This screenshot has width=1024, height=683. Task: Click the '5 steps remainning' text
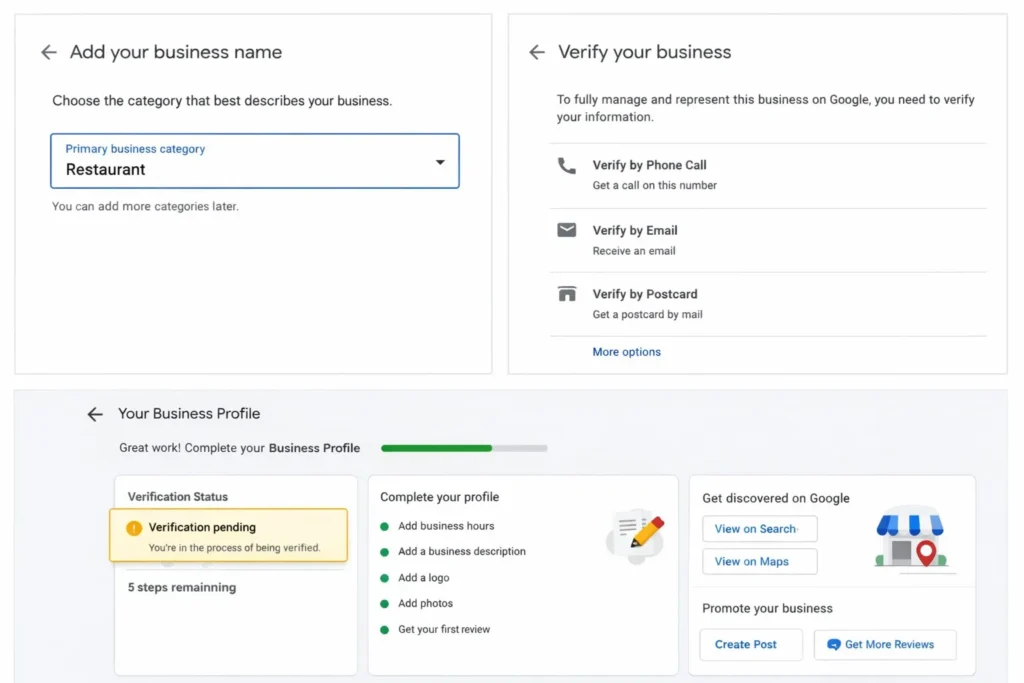pyautogui.click(x=182, y=588)
